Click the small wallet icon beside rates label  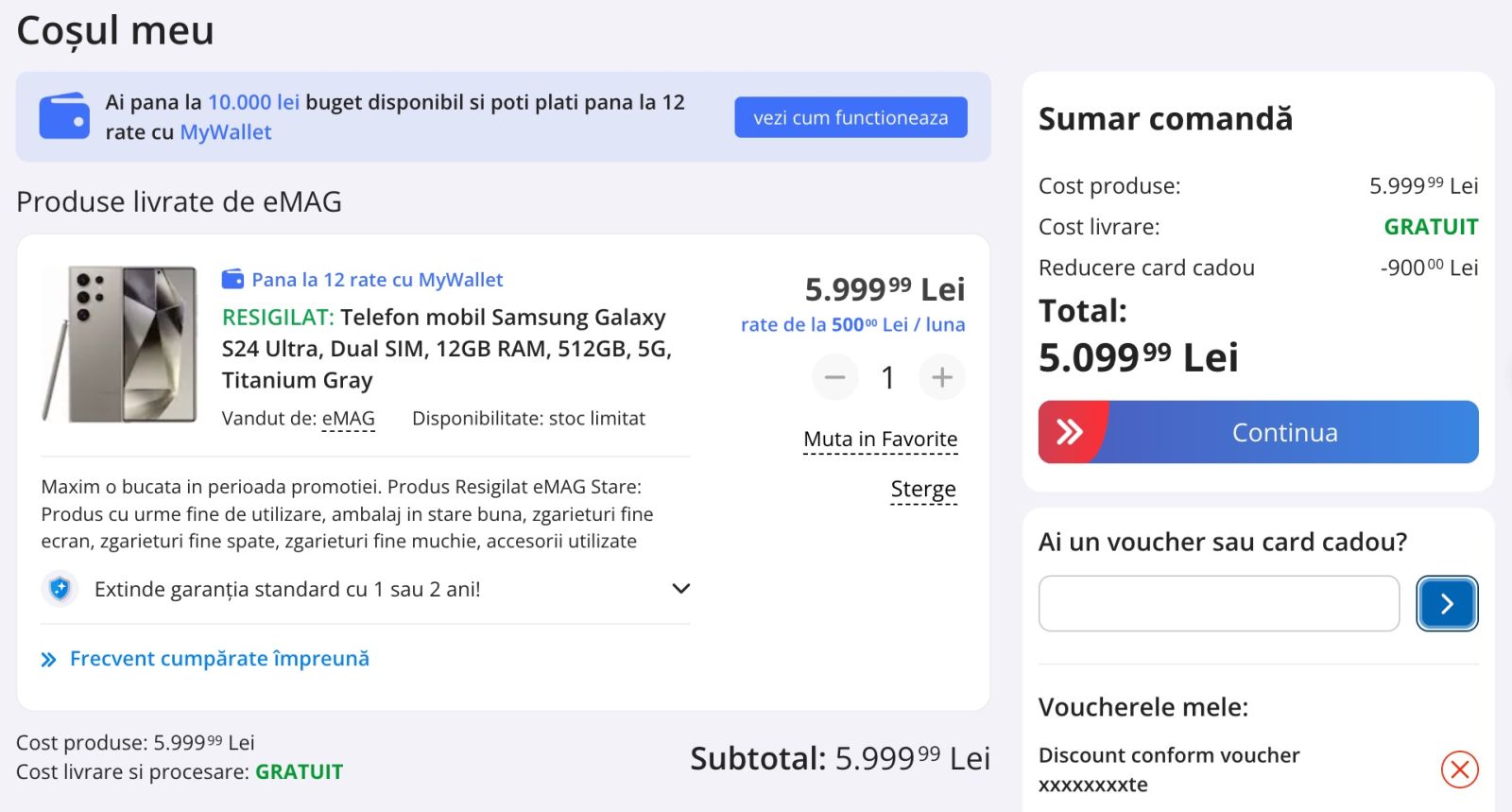[232, 279]
